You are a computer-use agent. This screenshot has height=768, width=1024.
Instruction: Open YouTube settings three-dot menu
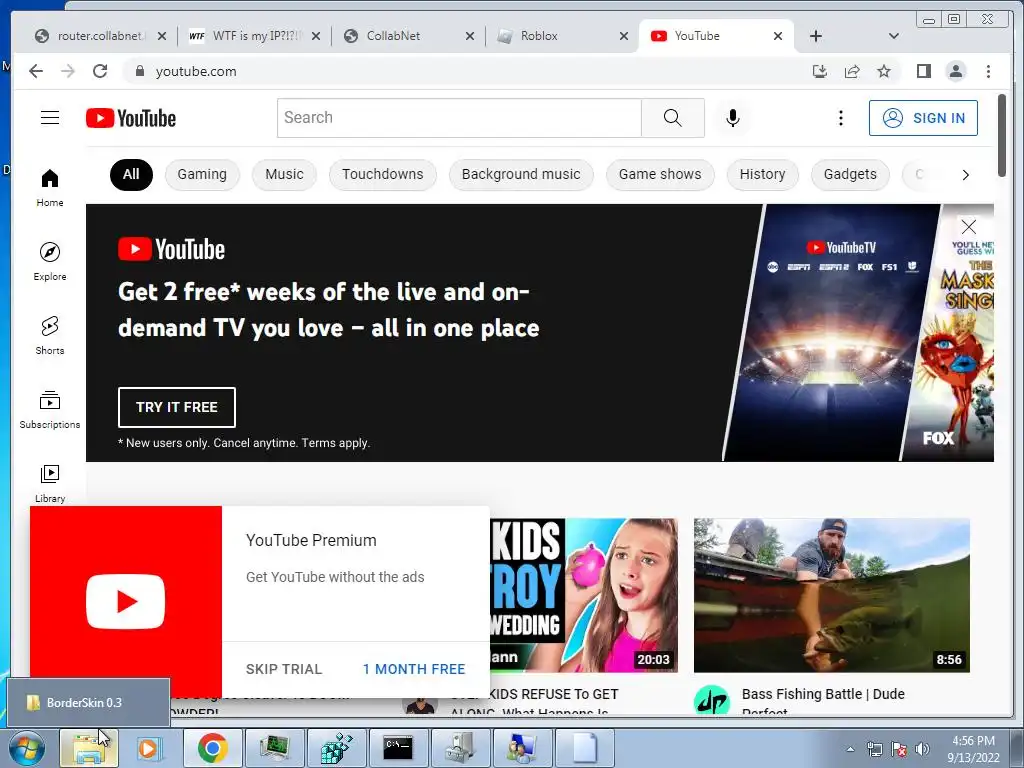pyautogui.click(x=840, y=118)
